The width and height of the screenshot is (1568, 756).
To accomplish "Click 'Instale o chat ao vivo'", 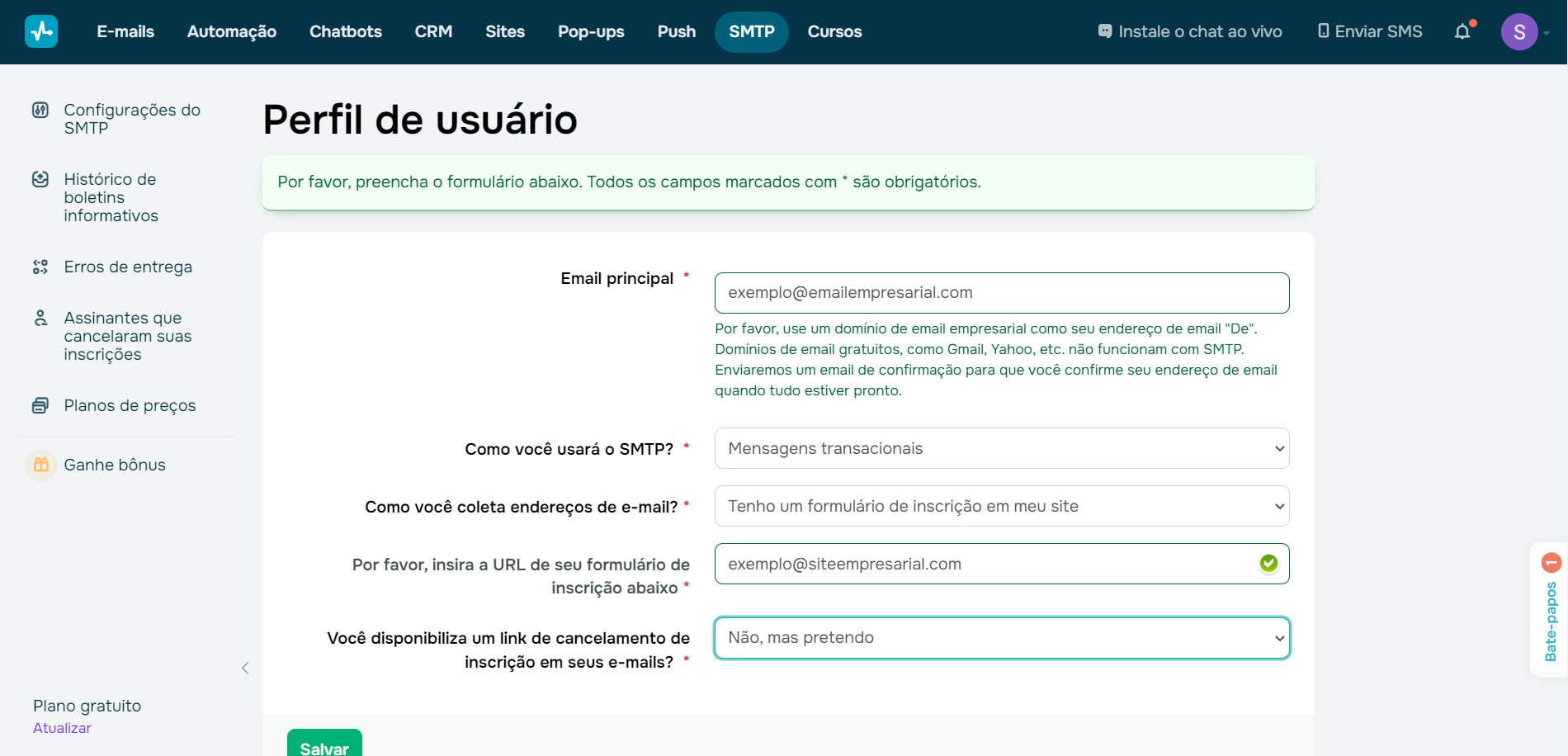I will click(1190, 31).
